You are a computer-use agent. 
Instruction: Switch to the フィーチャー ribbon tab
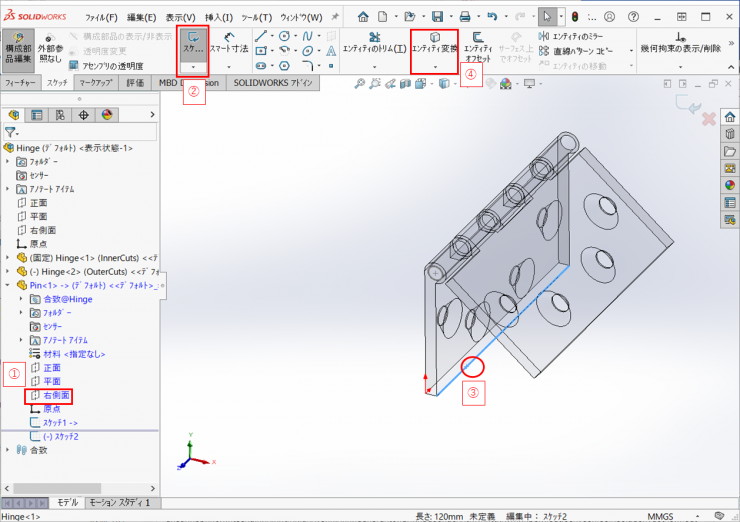tap(21, 83)
